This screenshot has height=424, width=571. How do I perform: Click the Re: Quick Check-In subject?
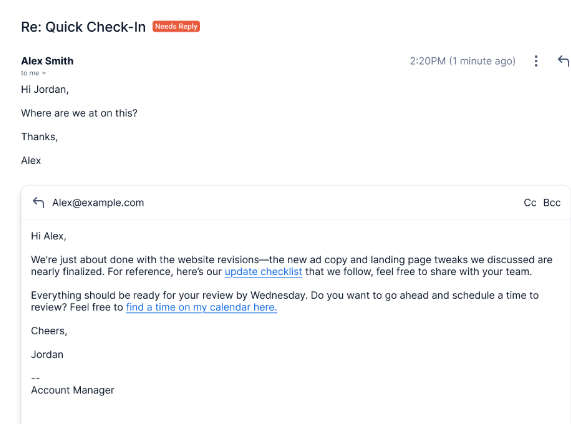tap(83, 27)
